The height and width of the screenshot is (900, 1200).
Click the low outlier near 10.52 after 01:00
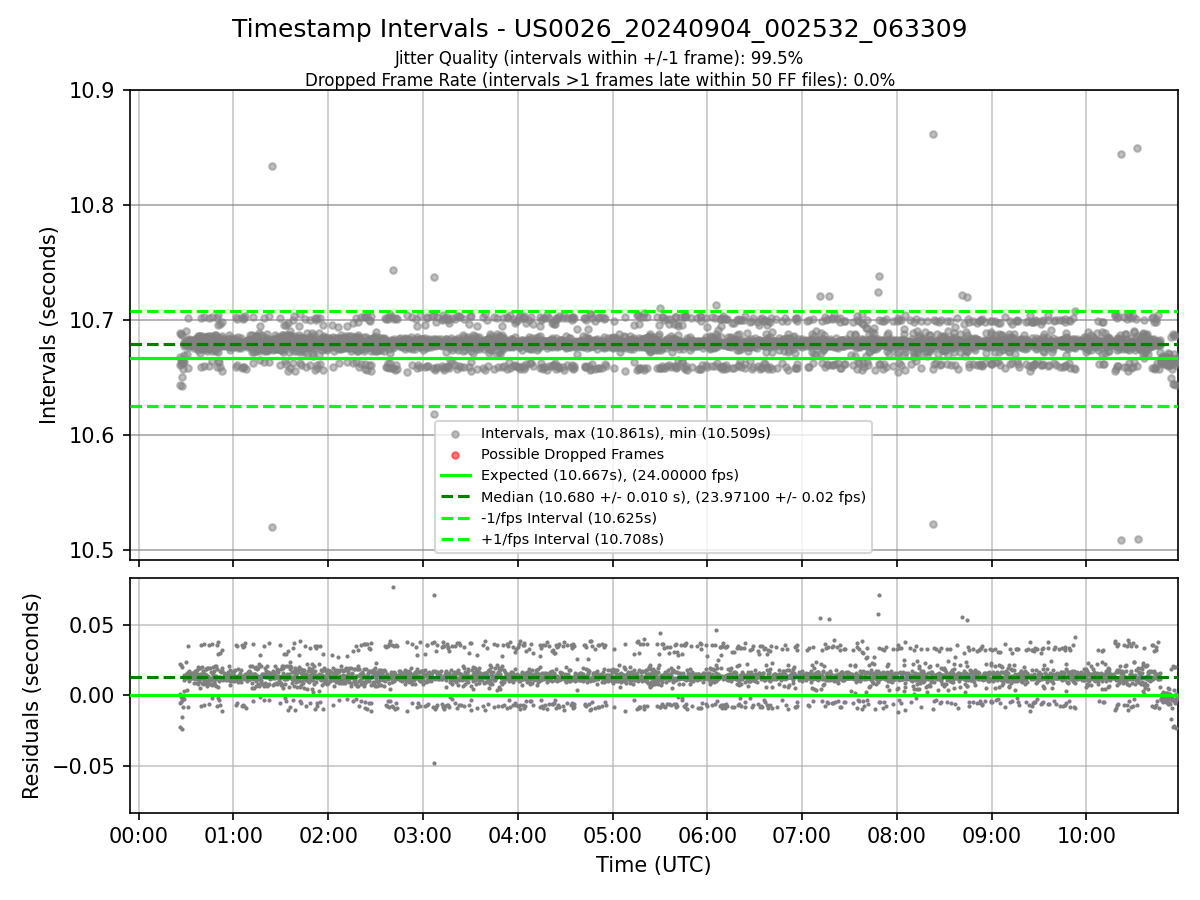(x=272, y=527)
